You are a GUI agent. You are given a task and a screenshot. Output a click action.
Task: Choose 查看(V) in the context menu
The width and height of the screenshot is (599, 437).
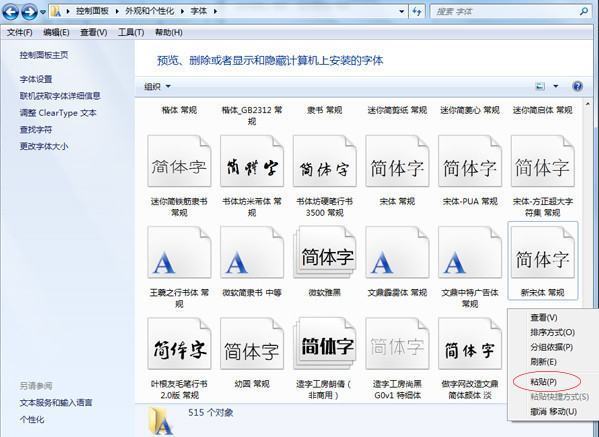544,317
